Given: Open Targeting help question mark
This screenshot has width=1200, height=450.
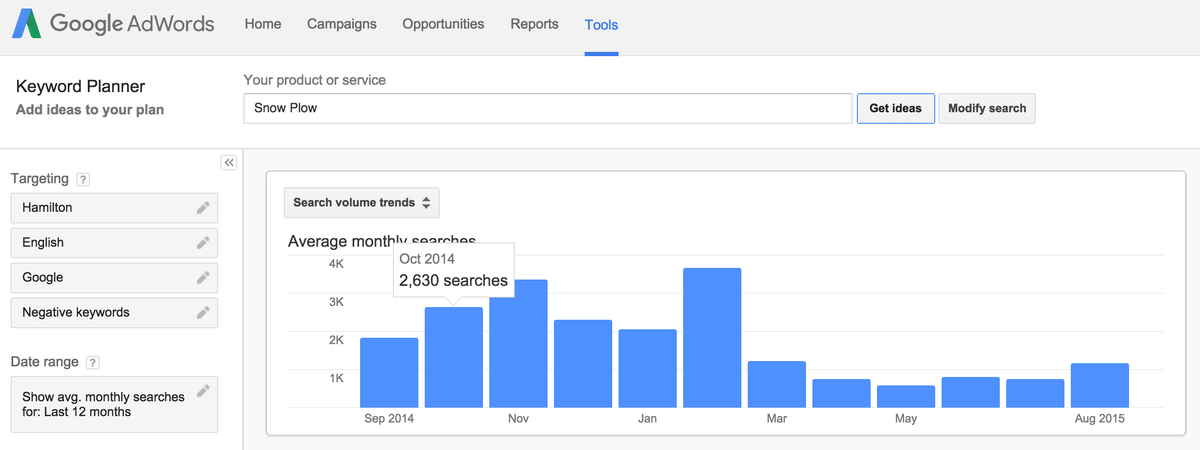Looking at the screenshot, I should [83, 180].
